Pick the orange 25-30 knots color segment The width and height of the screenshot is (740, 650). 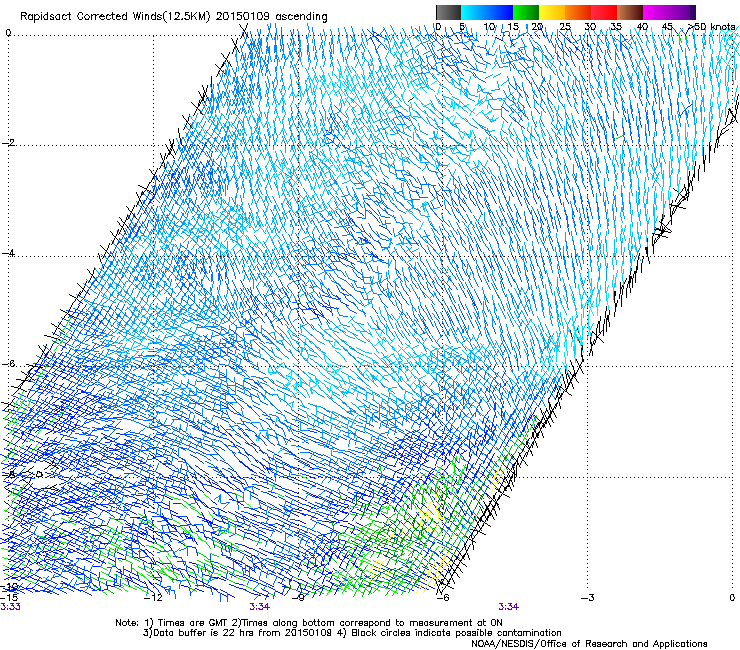coord(578,12)
